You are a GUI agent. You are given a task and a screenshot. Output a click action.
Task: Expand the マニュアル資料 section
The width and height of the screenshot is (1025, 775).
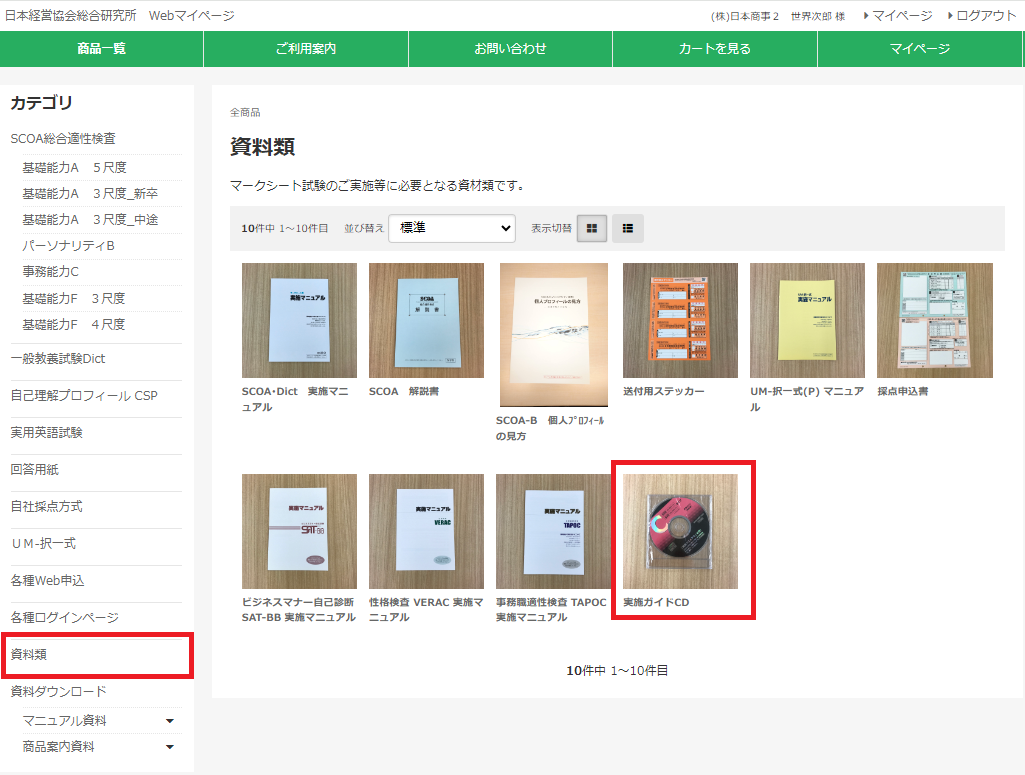tap(169, 721)
